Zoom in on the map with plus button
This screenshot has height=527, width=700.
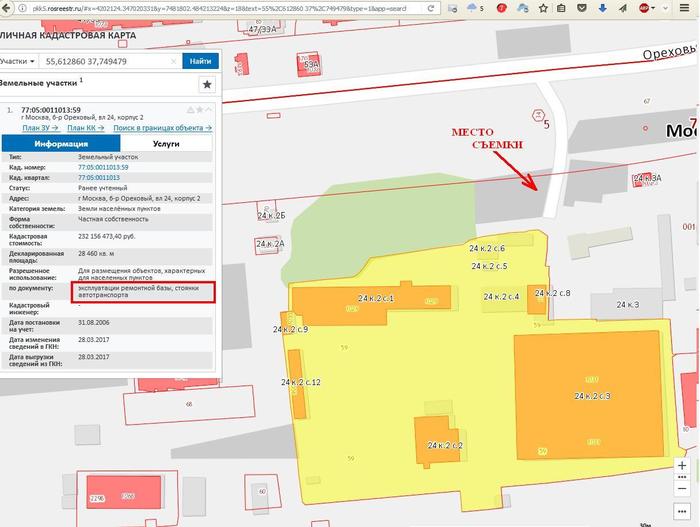(683, 465)
